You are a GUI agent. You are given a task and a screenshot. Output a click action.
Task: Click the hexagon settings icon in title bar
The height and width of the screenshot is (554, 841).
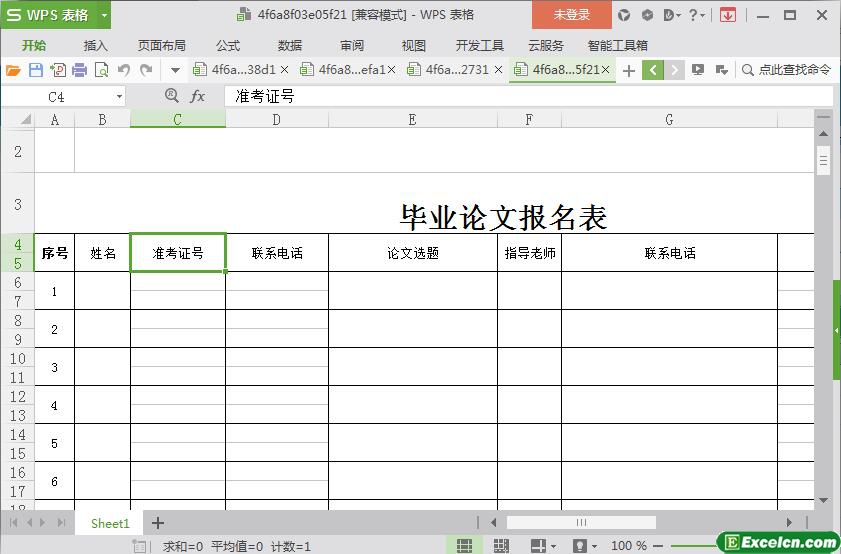647,16
